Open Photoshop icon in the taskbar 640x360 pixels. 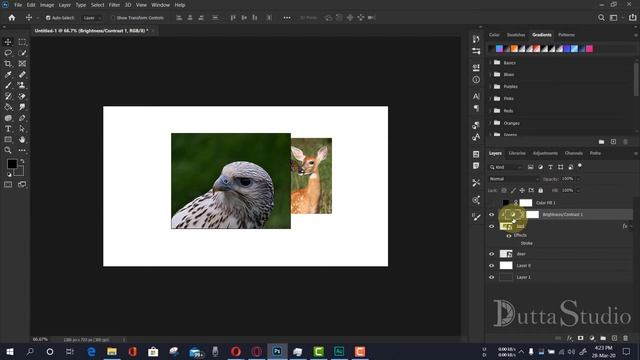coord(277,351)
